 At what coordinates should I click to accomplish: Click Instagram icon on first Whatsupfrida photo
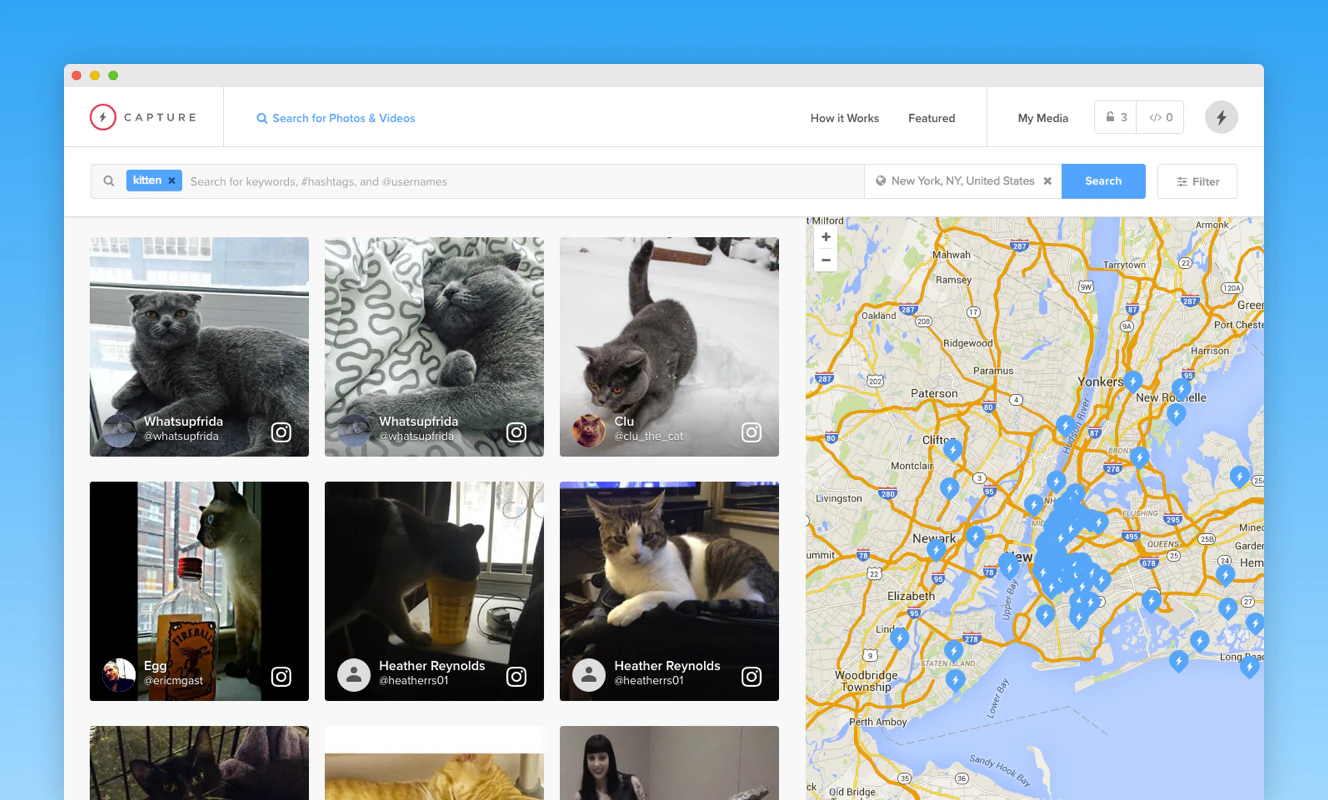281,432
